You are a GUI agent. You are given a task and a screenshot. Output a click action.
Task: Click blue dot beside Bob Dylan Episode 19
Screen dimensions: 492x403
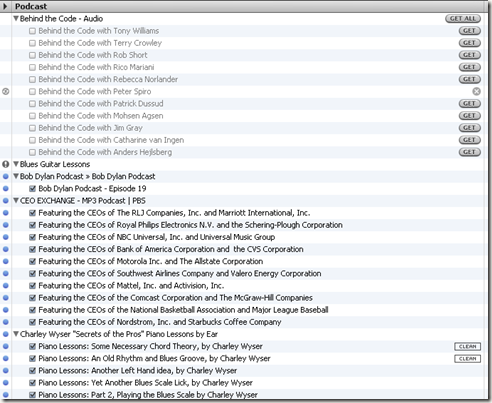(x=6, y=188)
